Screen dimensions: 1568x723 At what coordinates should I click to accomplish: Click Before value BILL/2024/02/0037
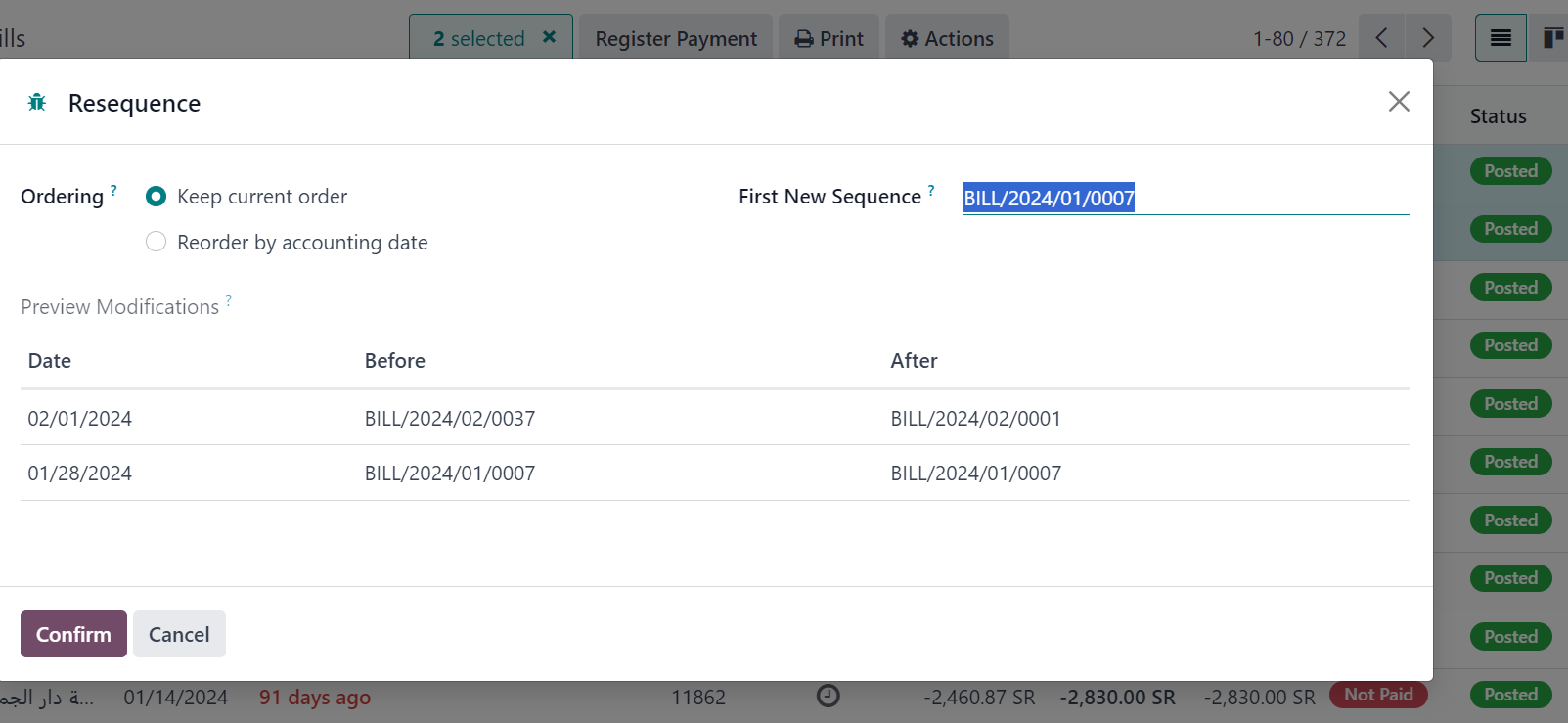[x=450, y=419]
